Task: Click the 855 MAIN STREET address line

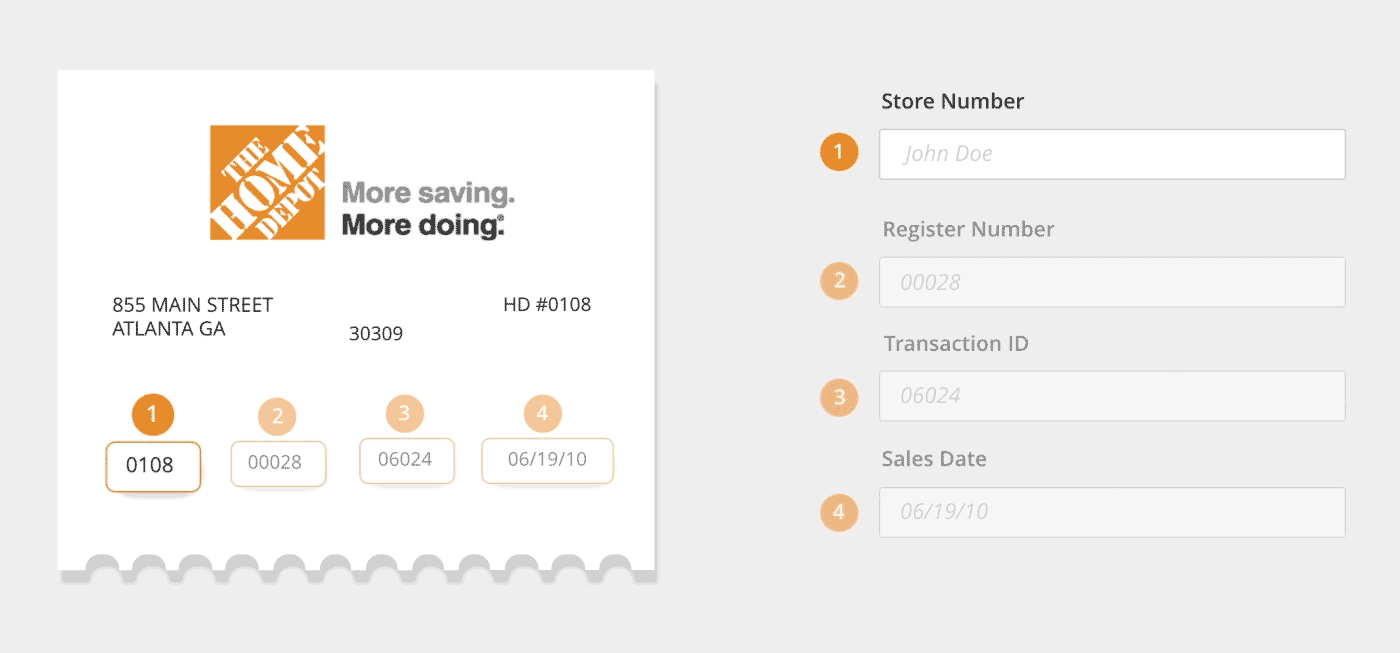Action: pos(192,305)
